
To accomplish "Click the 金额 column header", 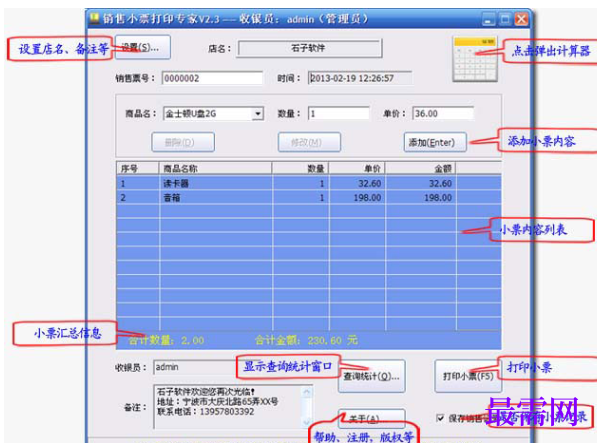I will (420, 168).
